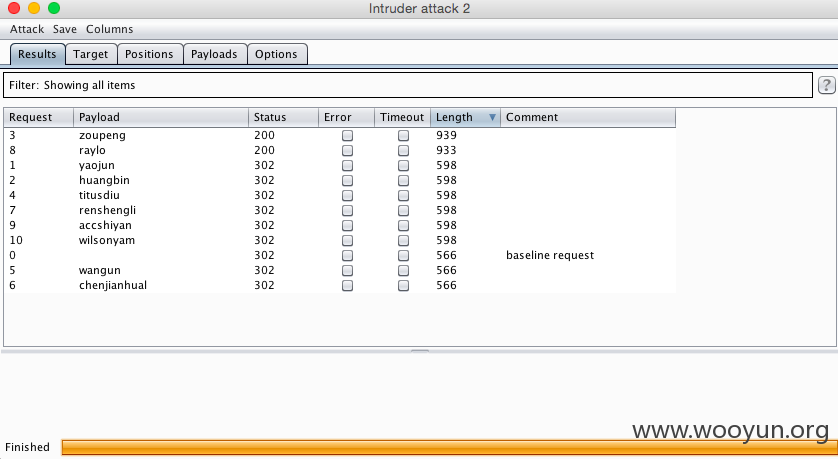Click the filter bar showing all items
This screenshot has width=838, height=459.
408,85
